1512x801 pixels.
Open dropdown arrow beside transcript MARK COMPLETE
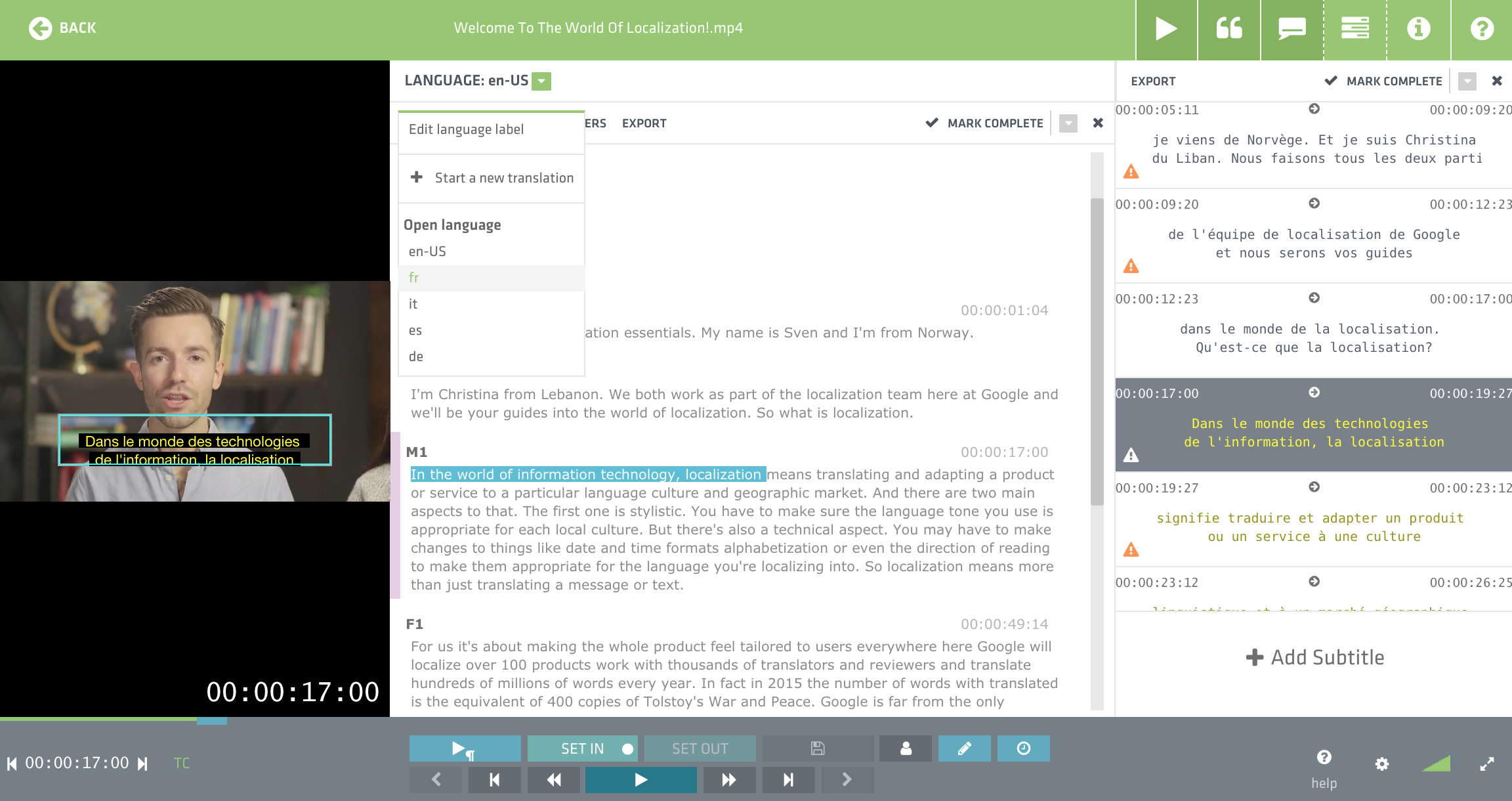click(x=1068, y=123)
